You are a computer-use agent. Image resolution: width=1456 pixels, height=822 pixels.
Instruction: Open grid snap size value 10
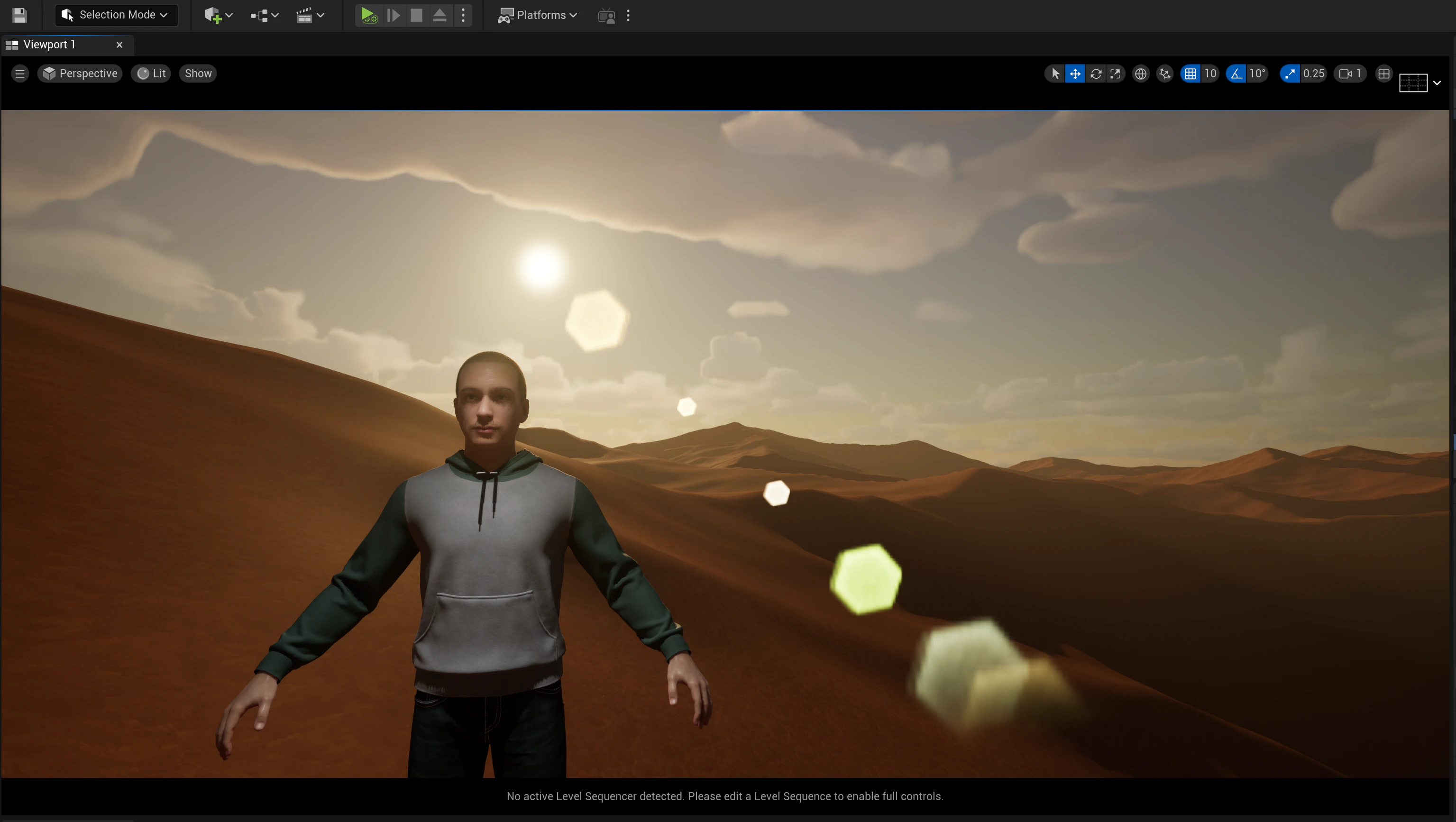pyautogui.click(x=1210, y=73)
